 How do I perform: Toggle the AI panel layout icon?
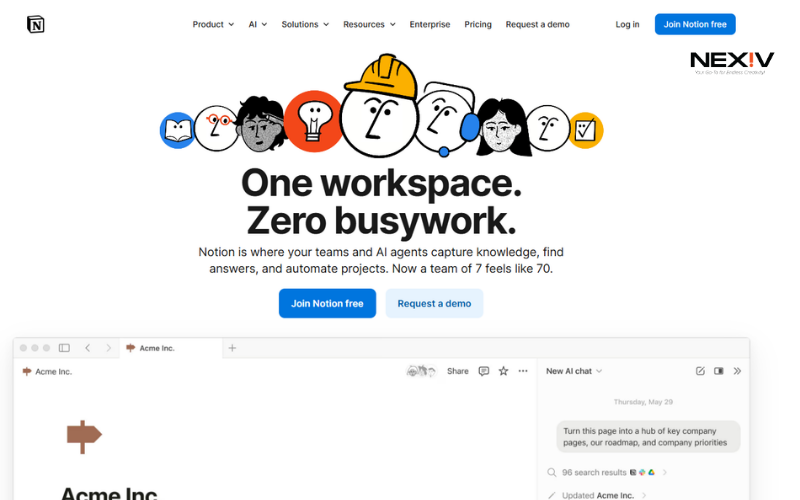pyautogui.click(x=718, y=371)
